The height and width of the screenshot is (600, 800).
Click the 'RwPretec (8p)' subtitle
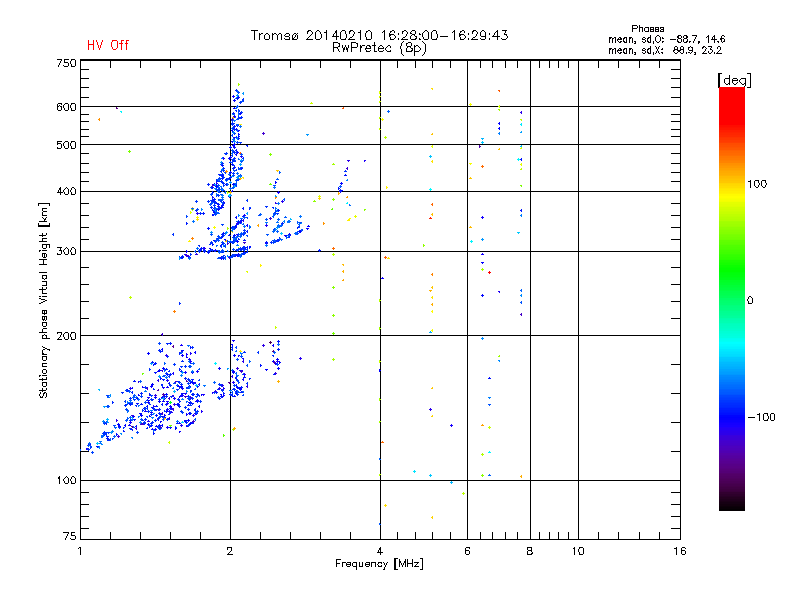379,48
